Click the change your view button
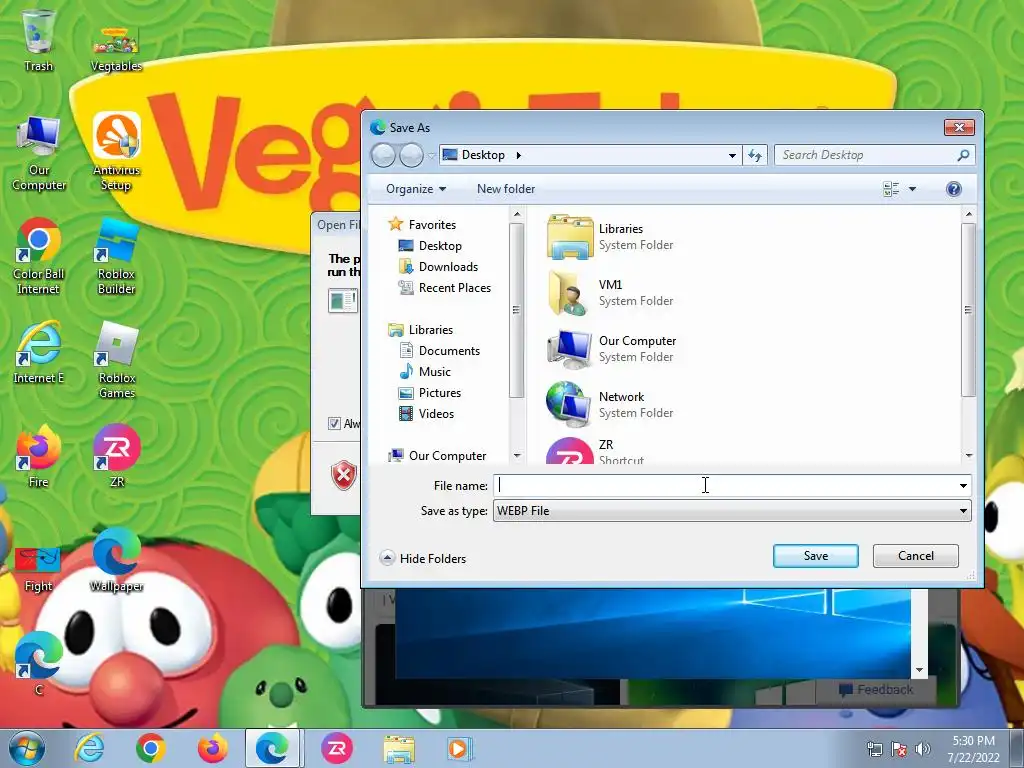 891,189
